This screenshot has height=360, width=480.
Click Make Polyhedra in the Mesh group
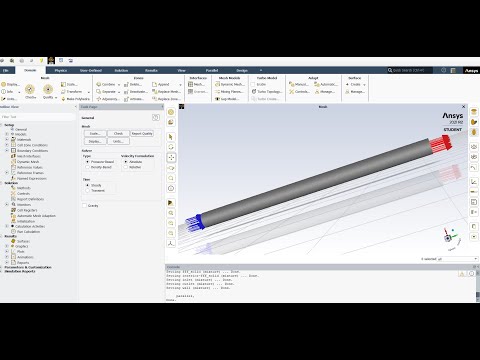click(x=76, y=99)
